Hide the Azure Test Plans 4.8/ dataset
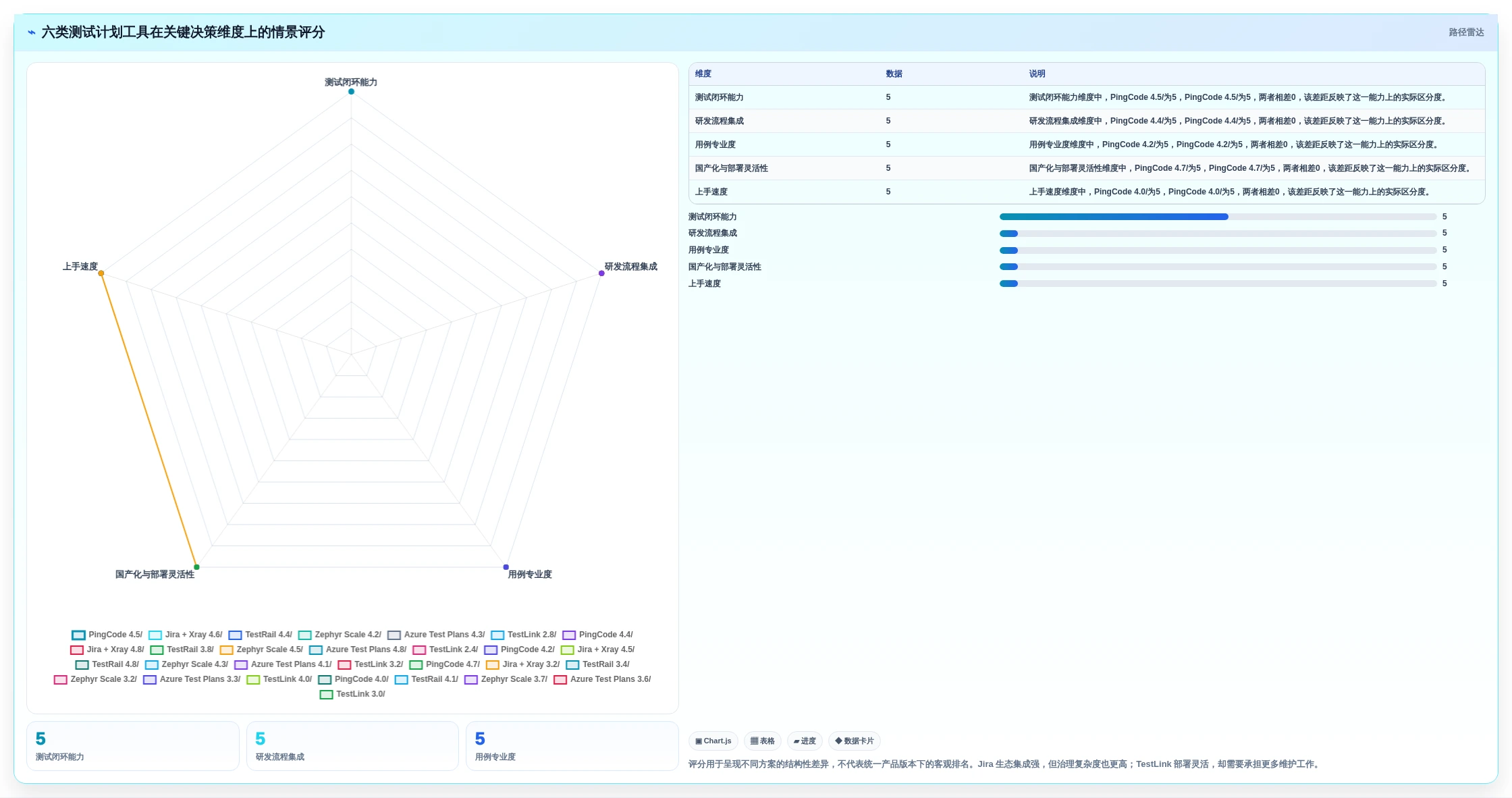Viewport: 1512px width, 798px height. [358, 649]
